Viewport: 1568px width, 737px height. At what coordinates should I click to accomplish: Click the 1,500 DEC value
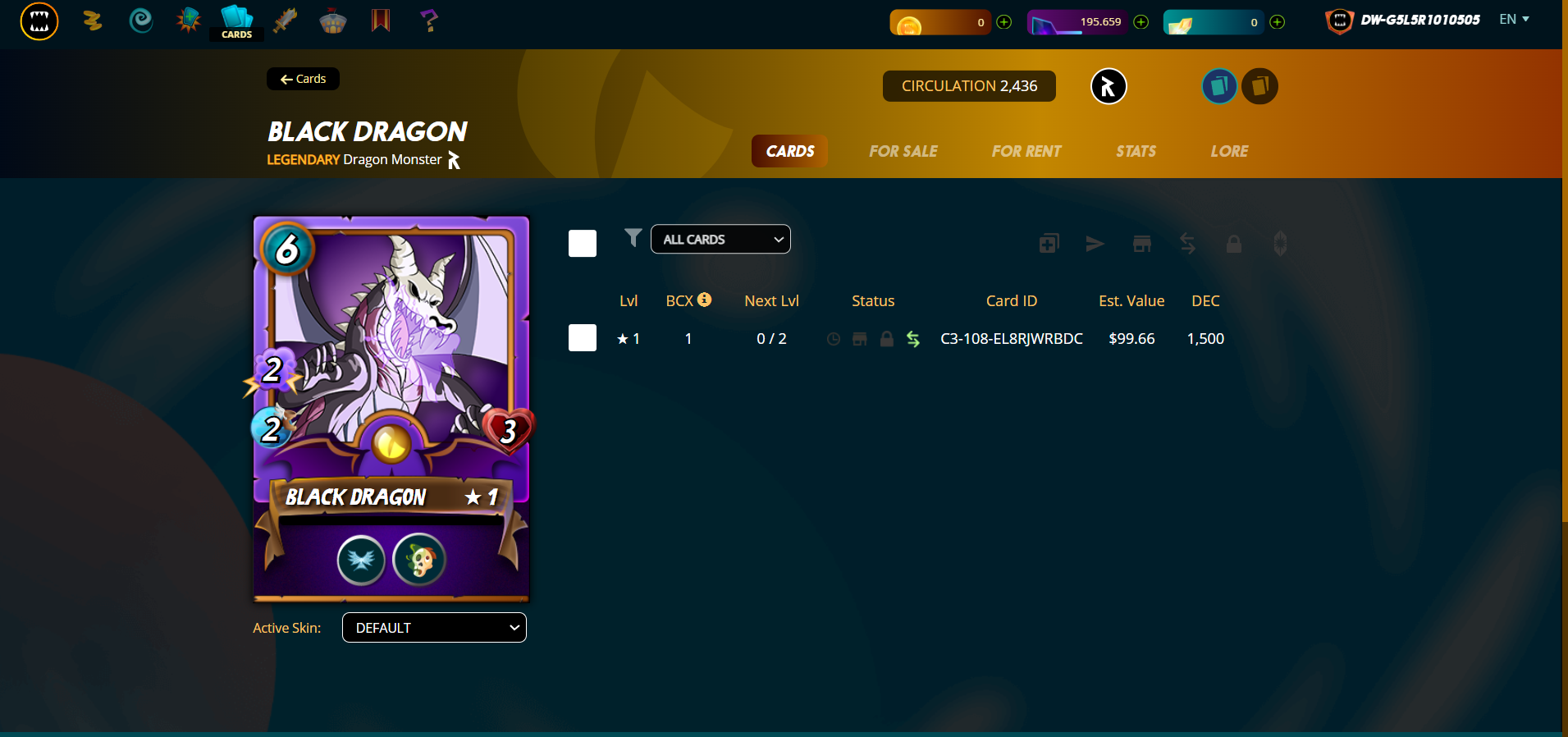click(1205, 338)
